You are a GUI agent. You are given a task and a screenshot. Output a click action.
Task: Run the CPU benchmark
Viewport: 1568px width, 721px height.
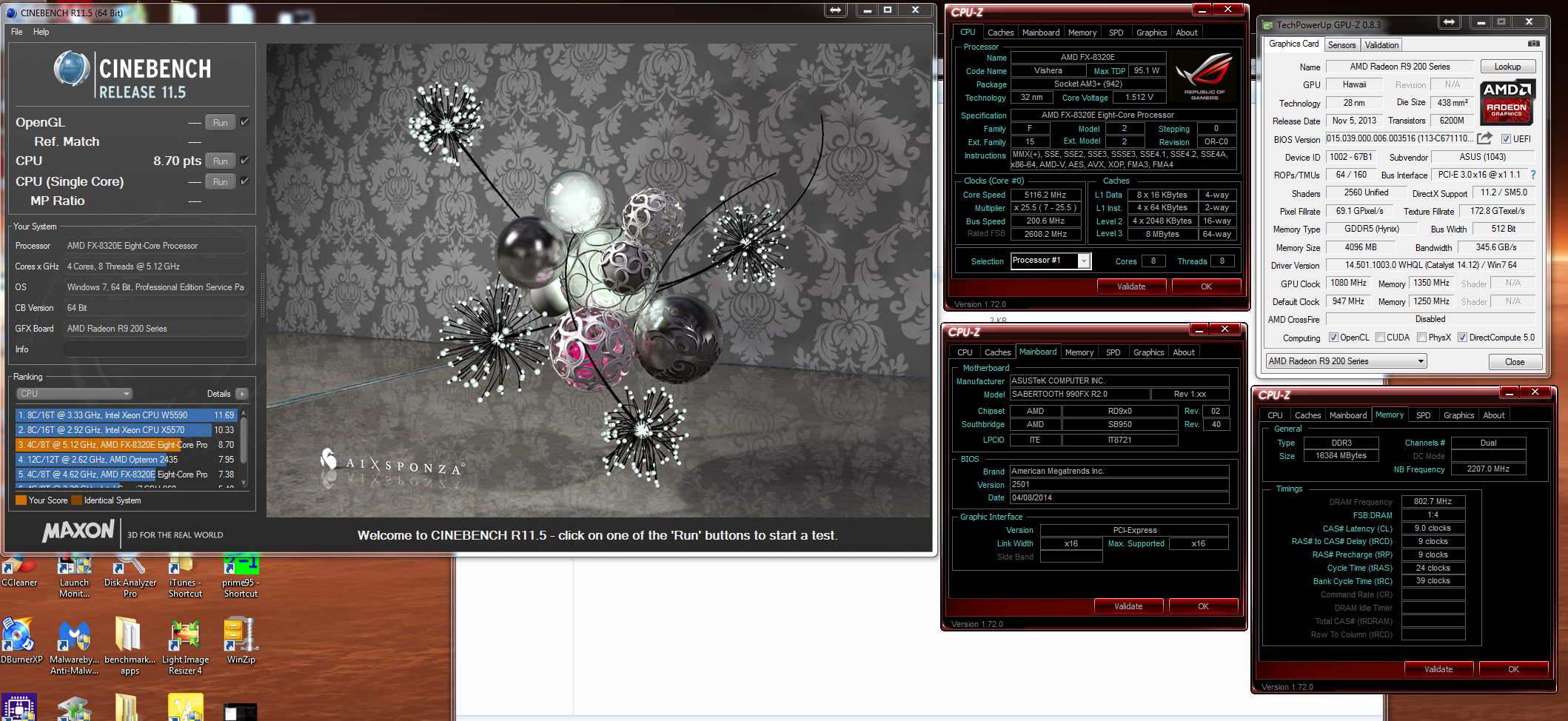pyautogui.click(x=221, y=161)
